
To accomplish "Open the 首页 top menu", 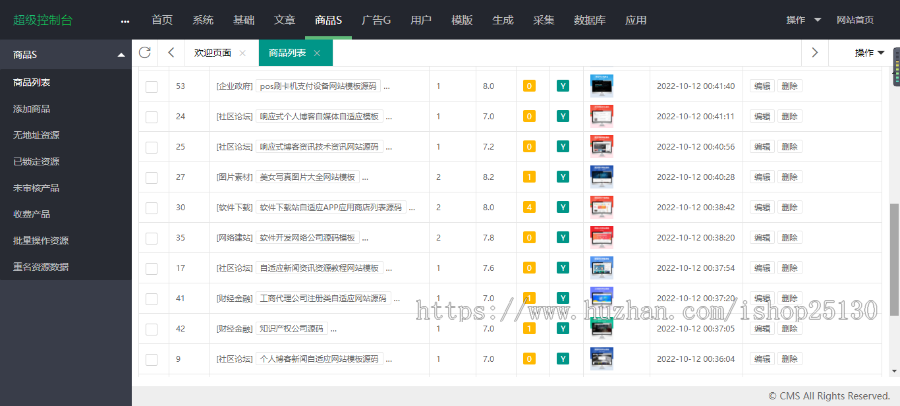I will (x=162, y=20).
